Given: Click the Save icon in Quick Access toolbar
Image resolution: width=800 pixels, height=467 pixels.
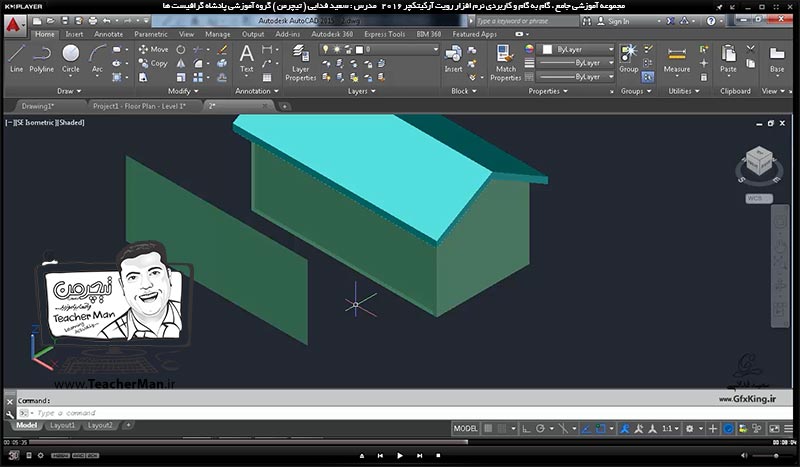Looking at the screenshot, I should (65, 21).
